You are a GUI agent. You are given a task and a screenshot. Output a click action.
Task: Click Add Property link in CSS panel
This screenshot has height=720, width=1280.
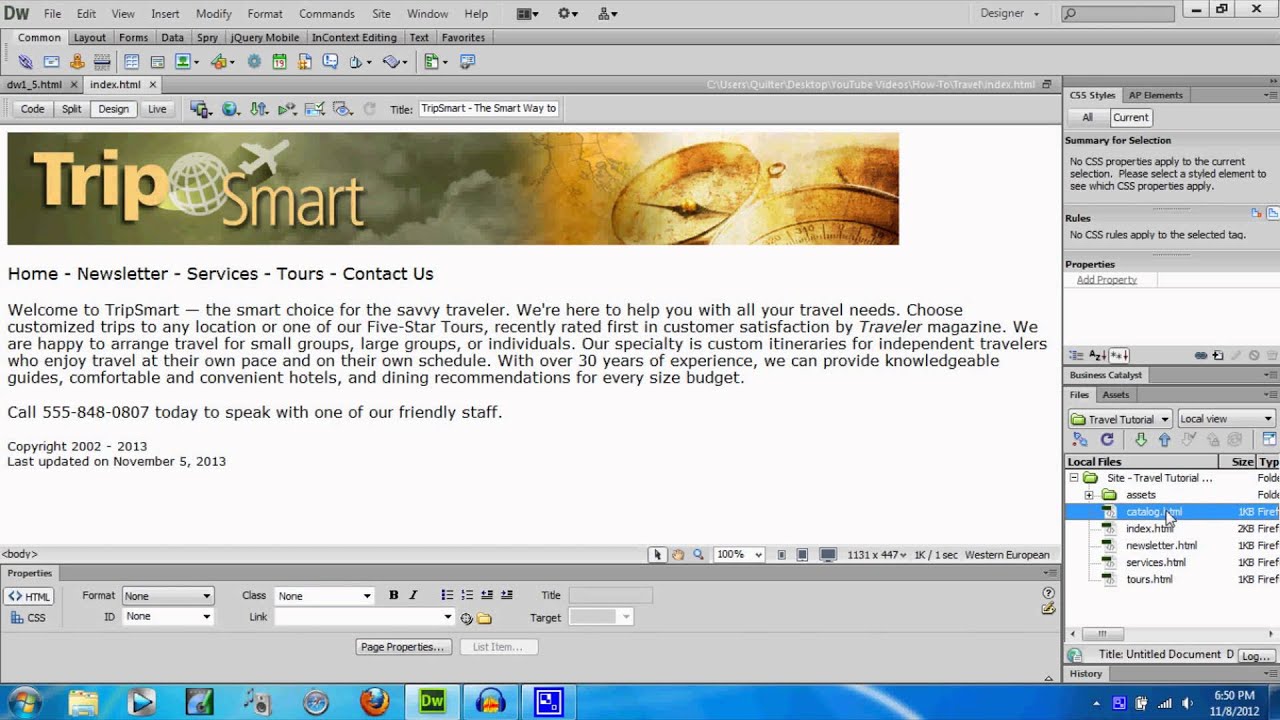(1106, 280)
